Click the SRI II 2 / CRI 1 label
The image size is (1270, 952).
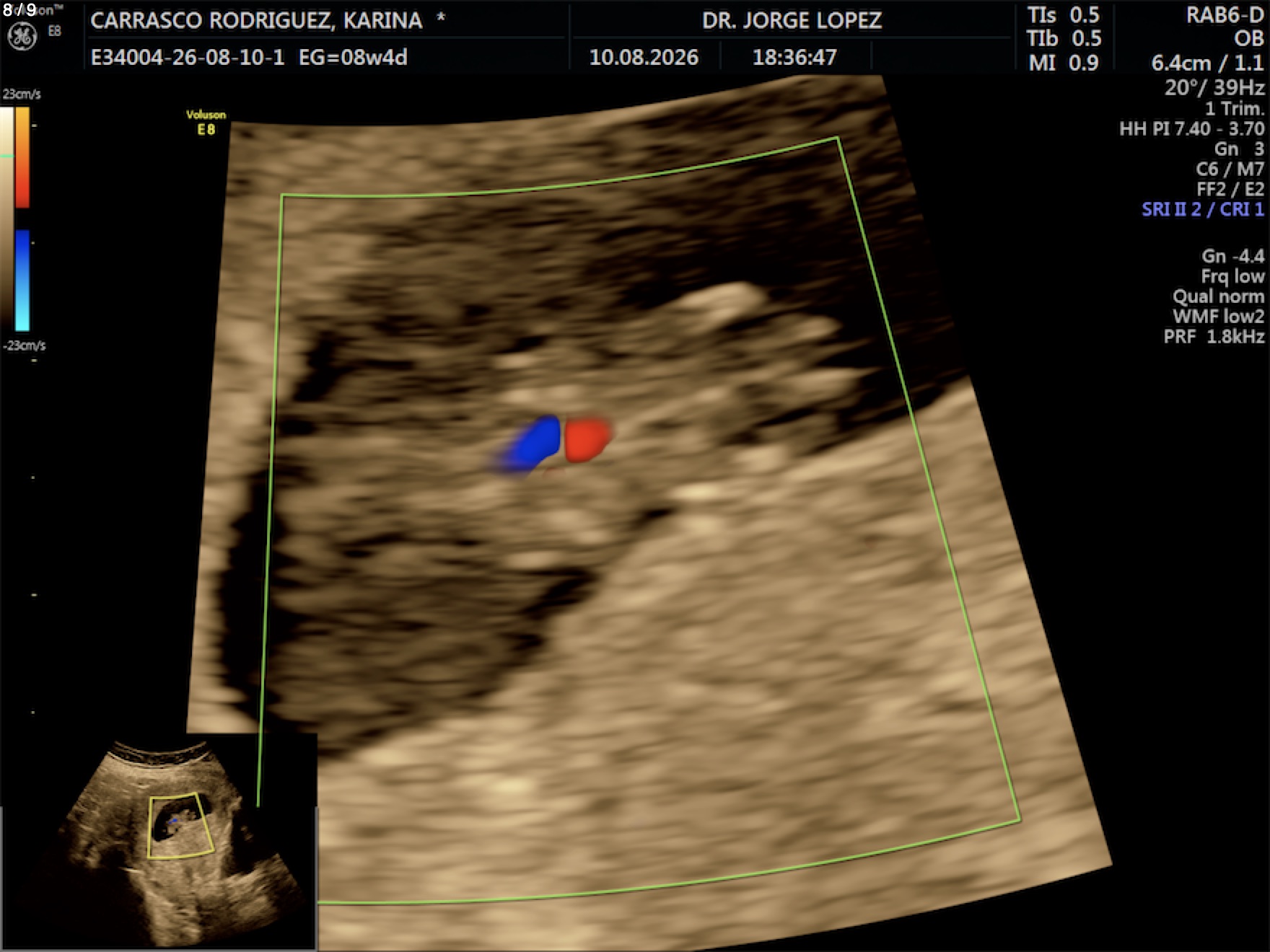pyautogui.click(x=1203, y=209)
